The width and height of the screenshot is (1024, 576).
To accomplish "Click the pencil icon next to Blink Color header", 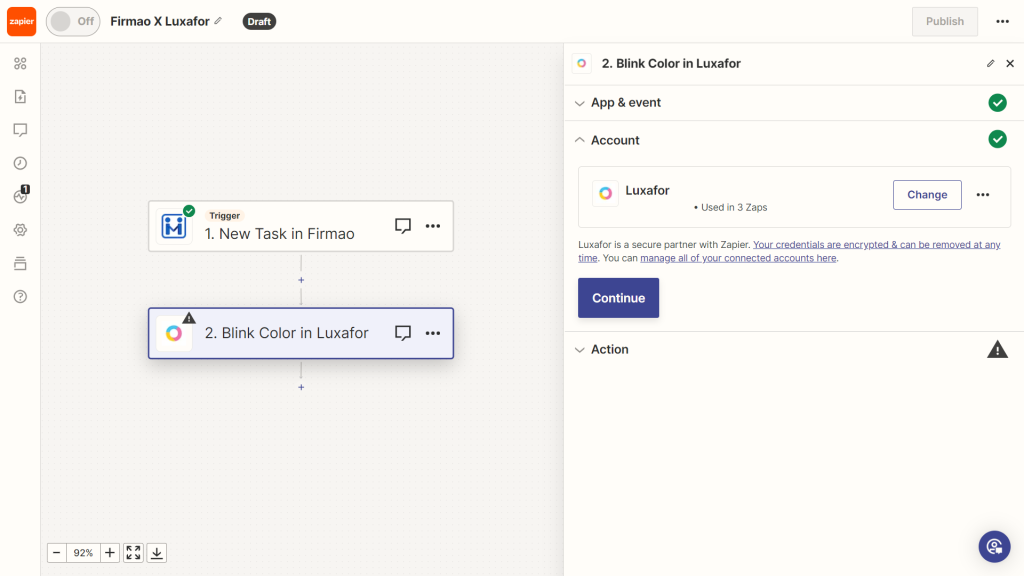I will tap(989, 63).
